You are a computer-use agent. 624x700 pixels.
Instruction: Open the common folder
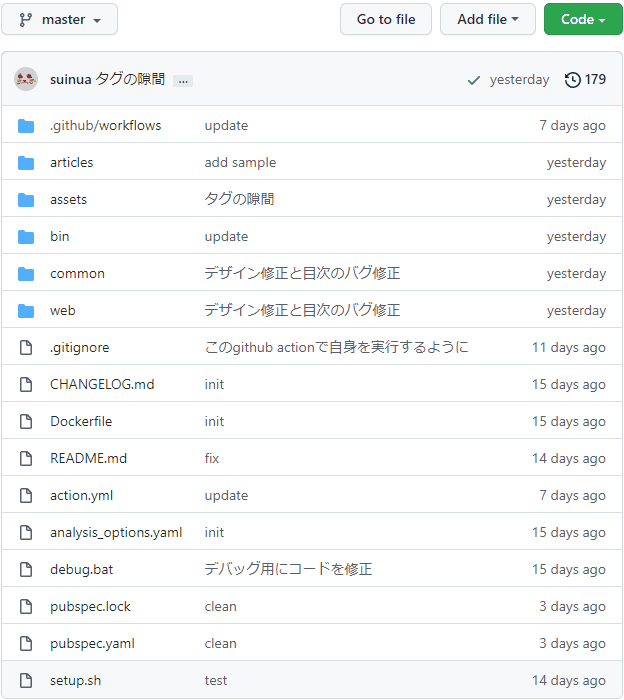pyautogui.click(x=77, y=273)
